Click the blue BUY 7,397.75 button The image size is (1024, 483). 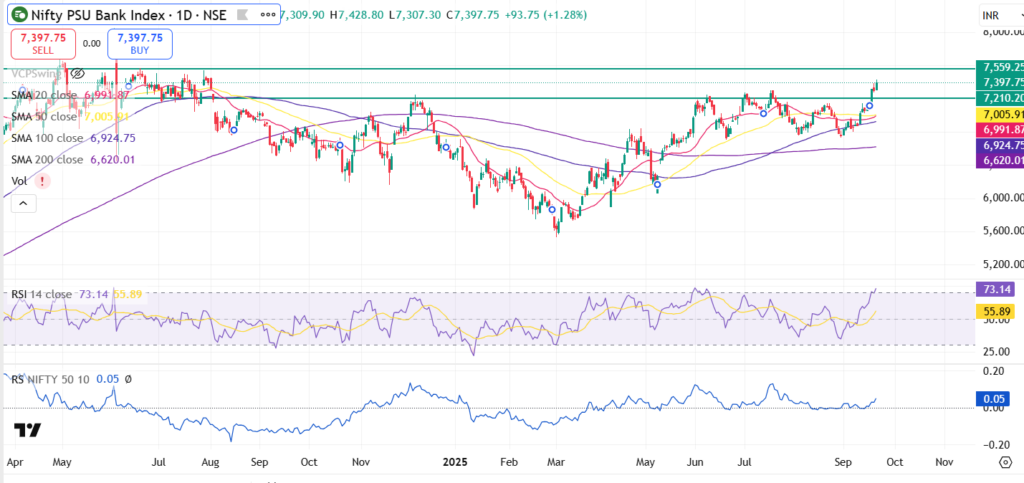coord(140,44)
